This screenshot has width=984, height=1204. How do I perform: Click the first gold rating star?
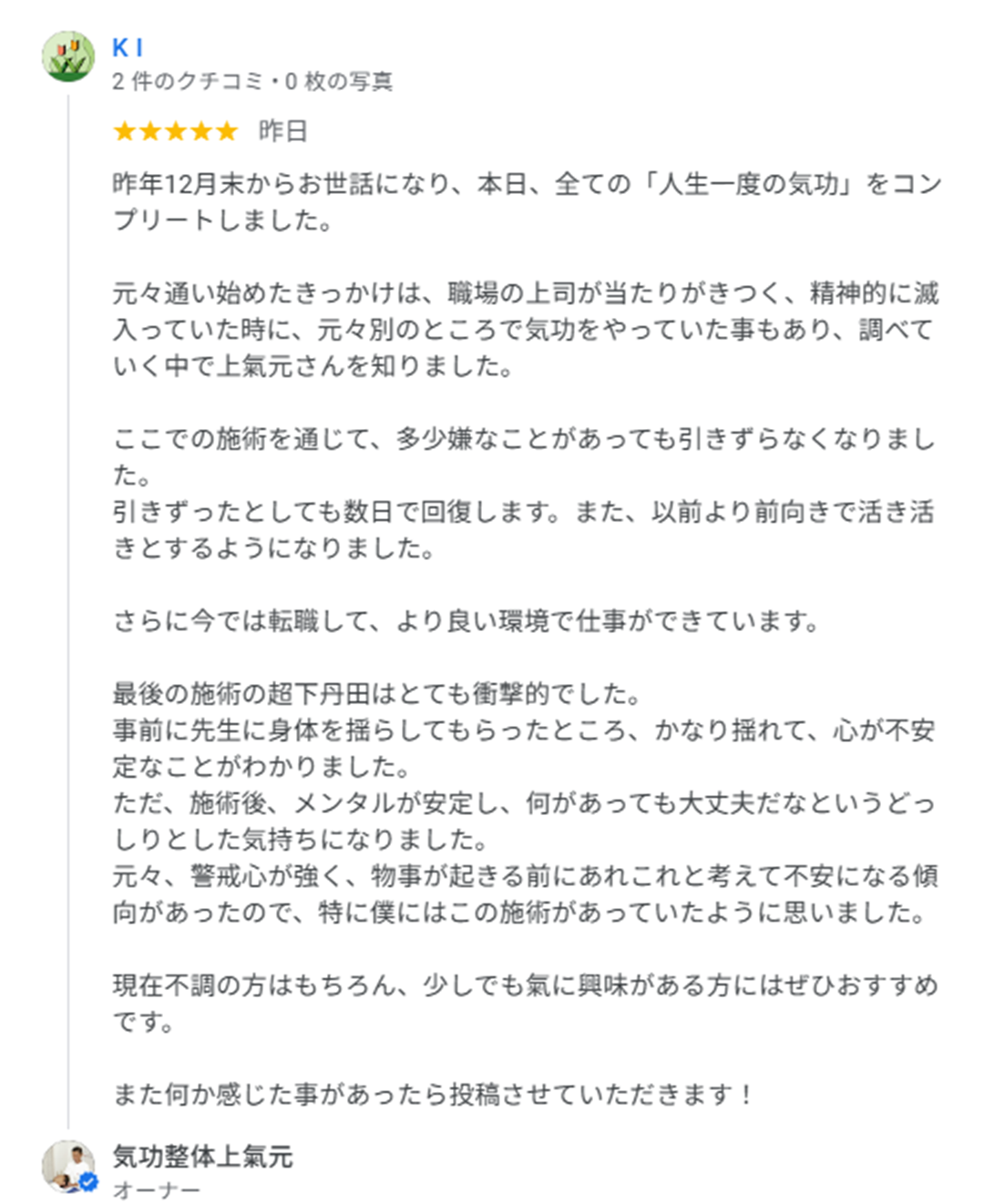point(125,132)
